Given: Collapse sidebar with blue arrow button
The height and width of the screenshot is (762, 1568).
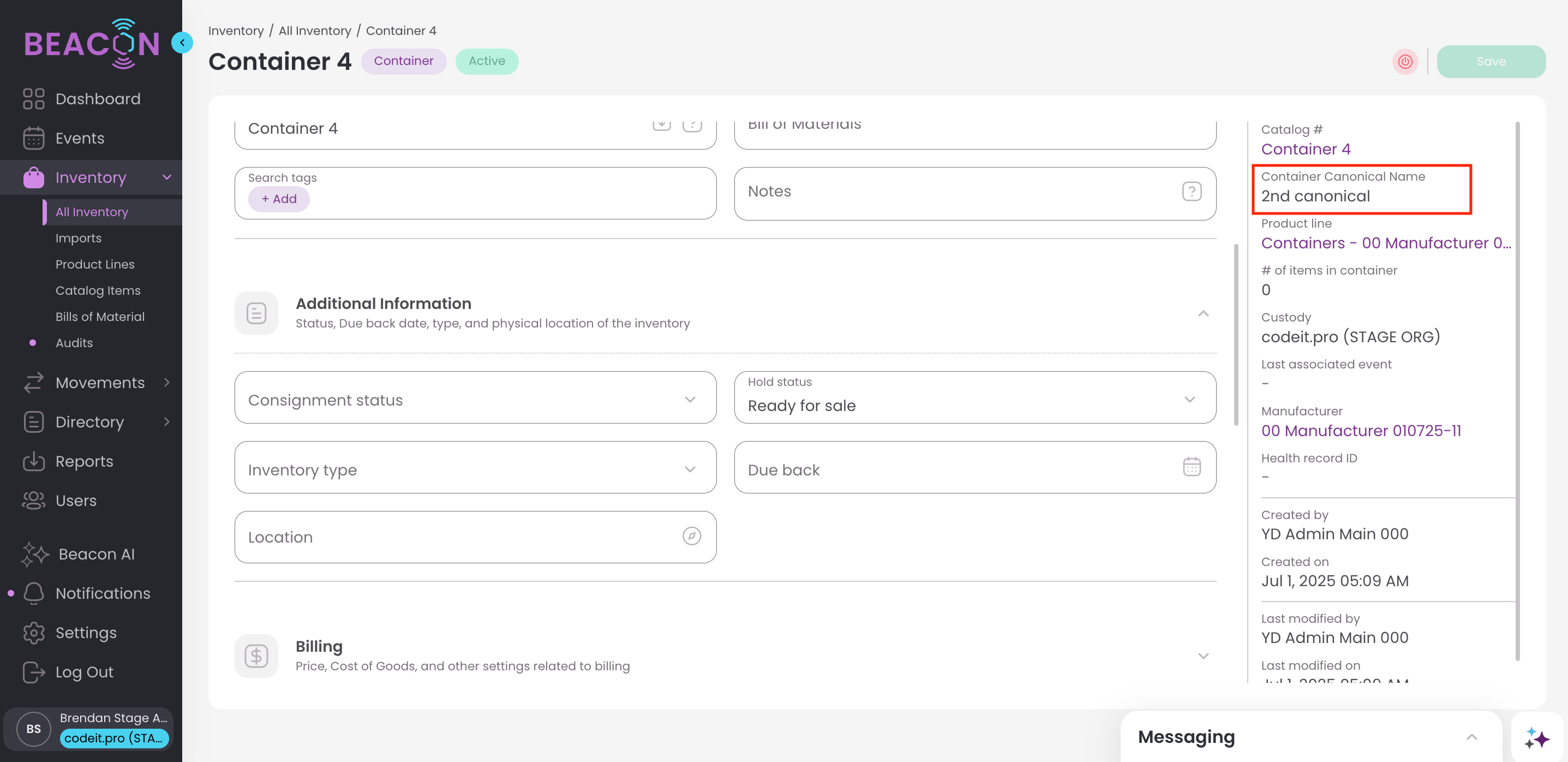Looking at the screenshot, I should [181, 43].
